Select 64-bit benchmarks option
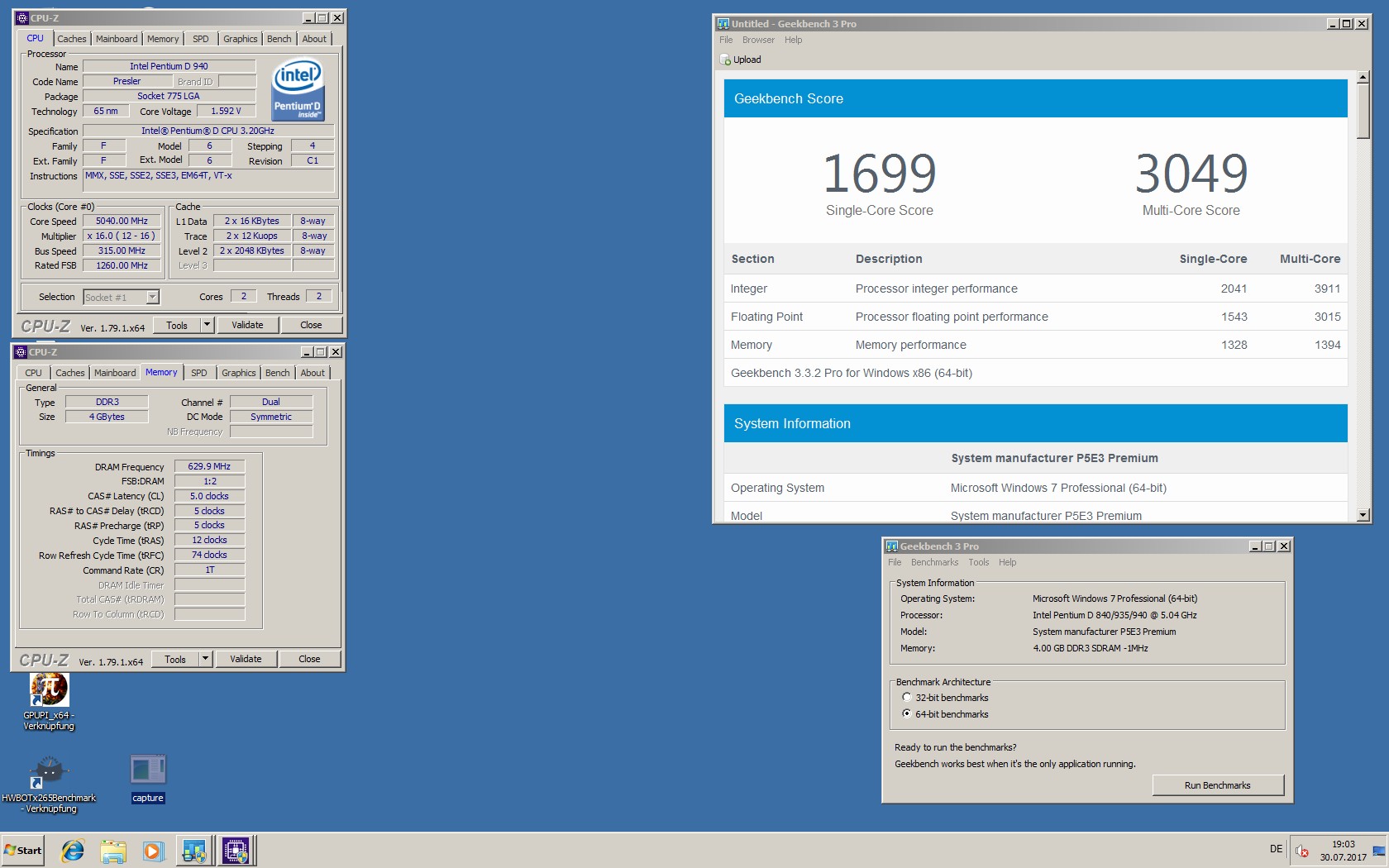Viewport: 1389px width, 868px height. point(907,714)
